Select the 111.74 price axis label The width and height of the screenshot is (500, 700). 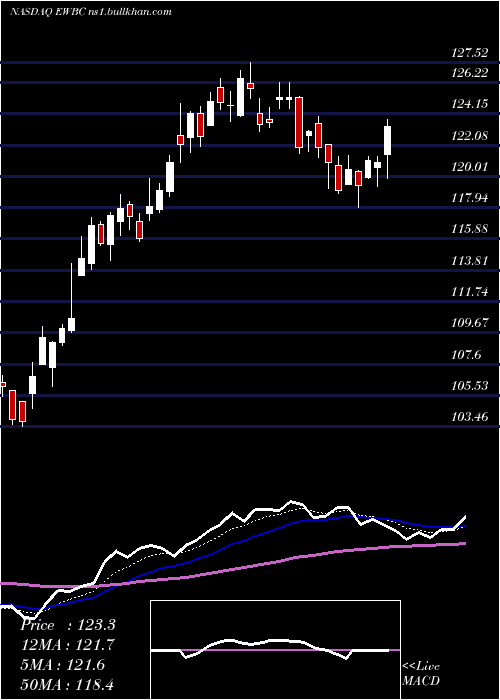[469, 292]
